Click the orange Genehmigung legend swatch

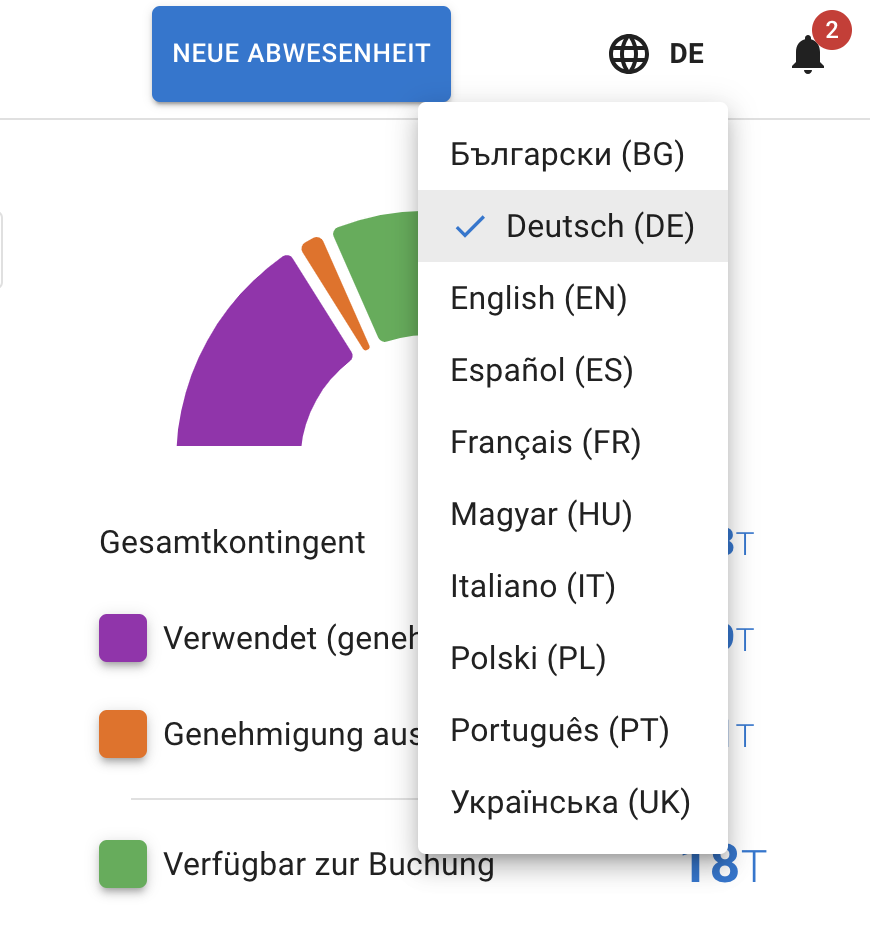pyautogui.click(x=122, y=734)
